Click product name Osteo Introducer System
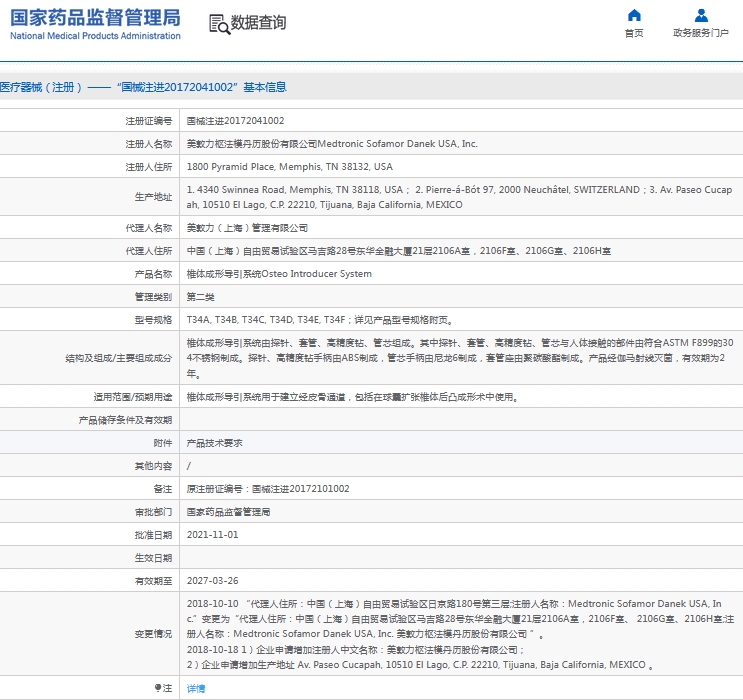This screenshot has width=743, height=700. (x=317, y=273)
